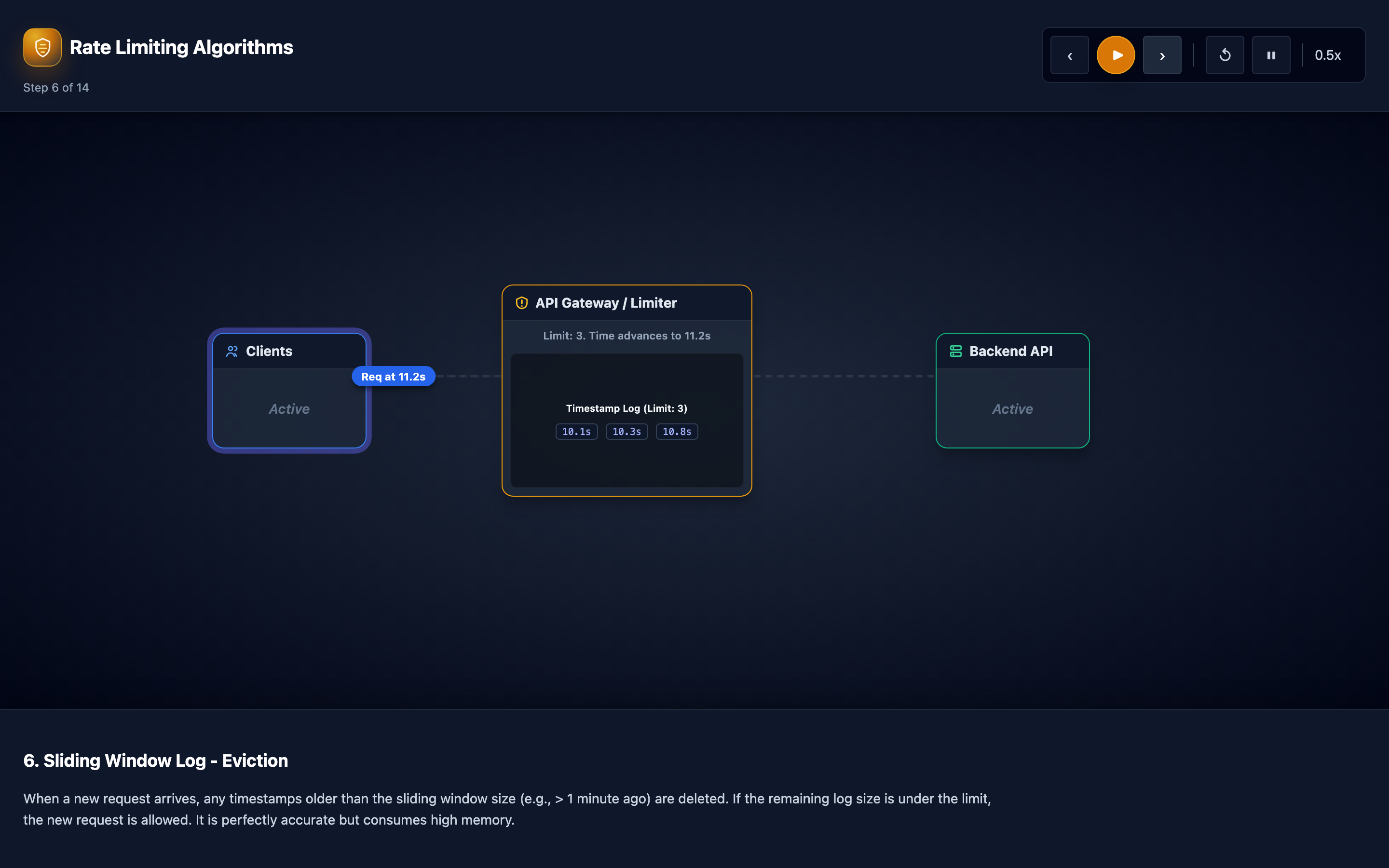Click the Req at 11.2s request badge

pyautogui.click(x=393, y=377)
